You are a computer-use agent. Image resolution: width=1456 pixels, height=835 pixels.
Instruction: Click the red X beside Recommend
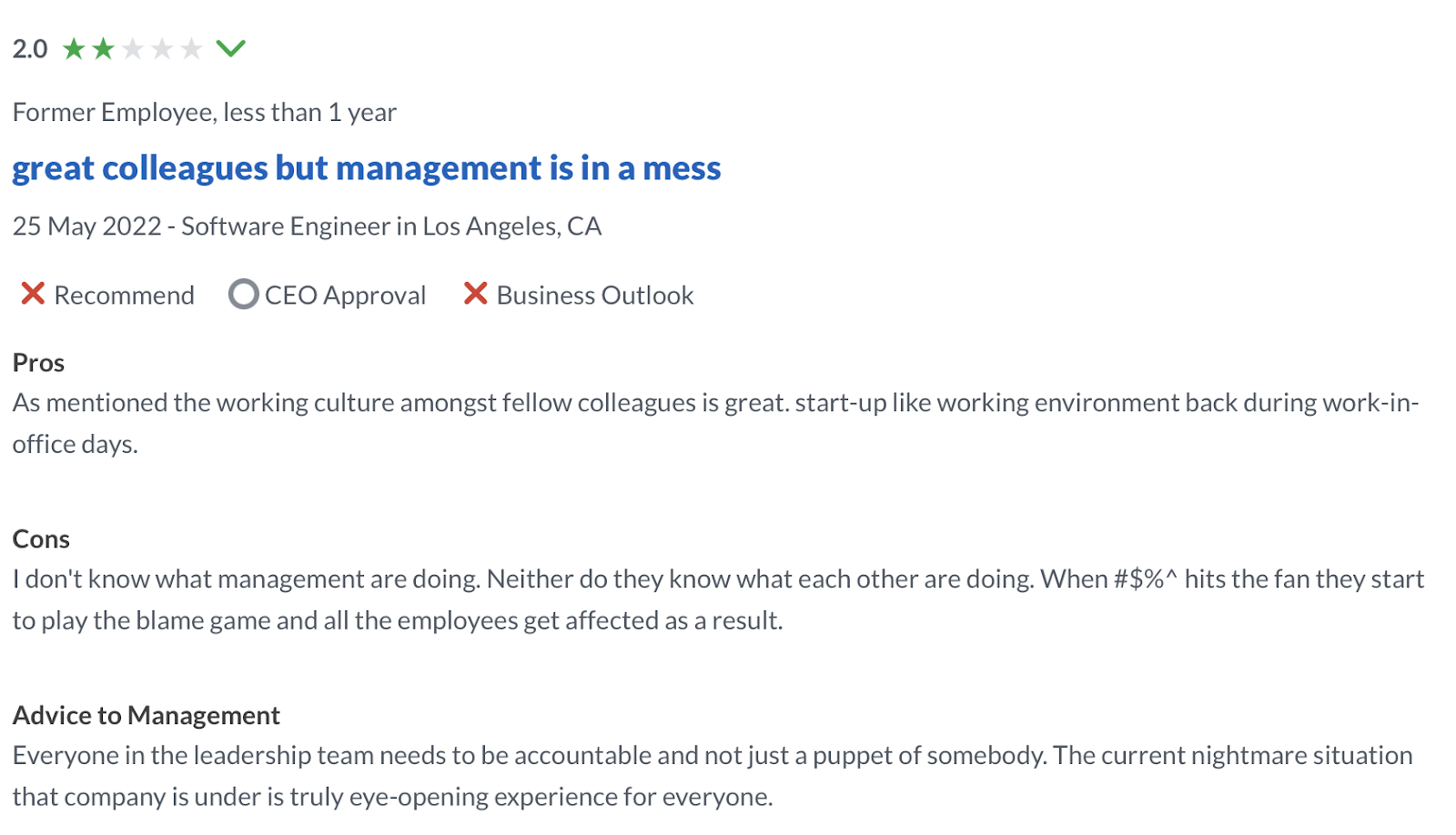point(33,294)
